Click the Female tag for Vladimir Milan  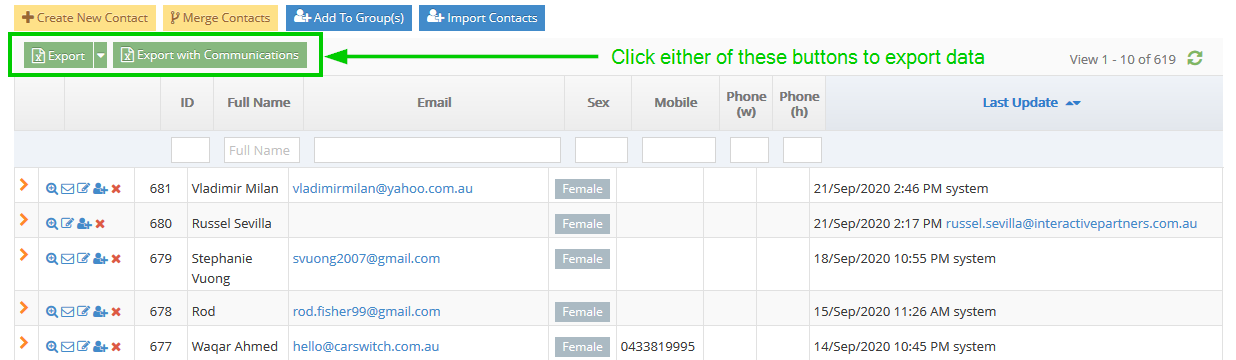click(582, 189)
